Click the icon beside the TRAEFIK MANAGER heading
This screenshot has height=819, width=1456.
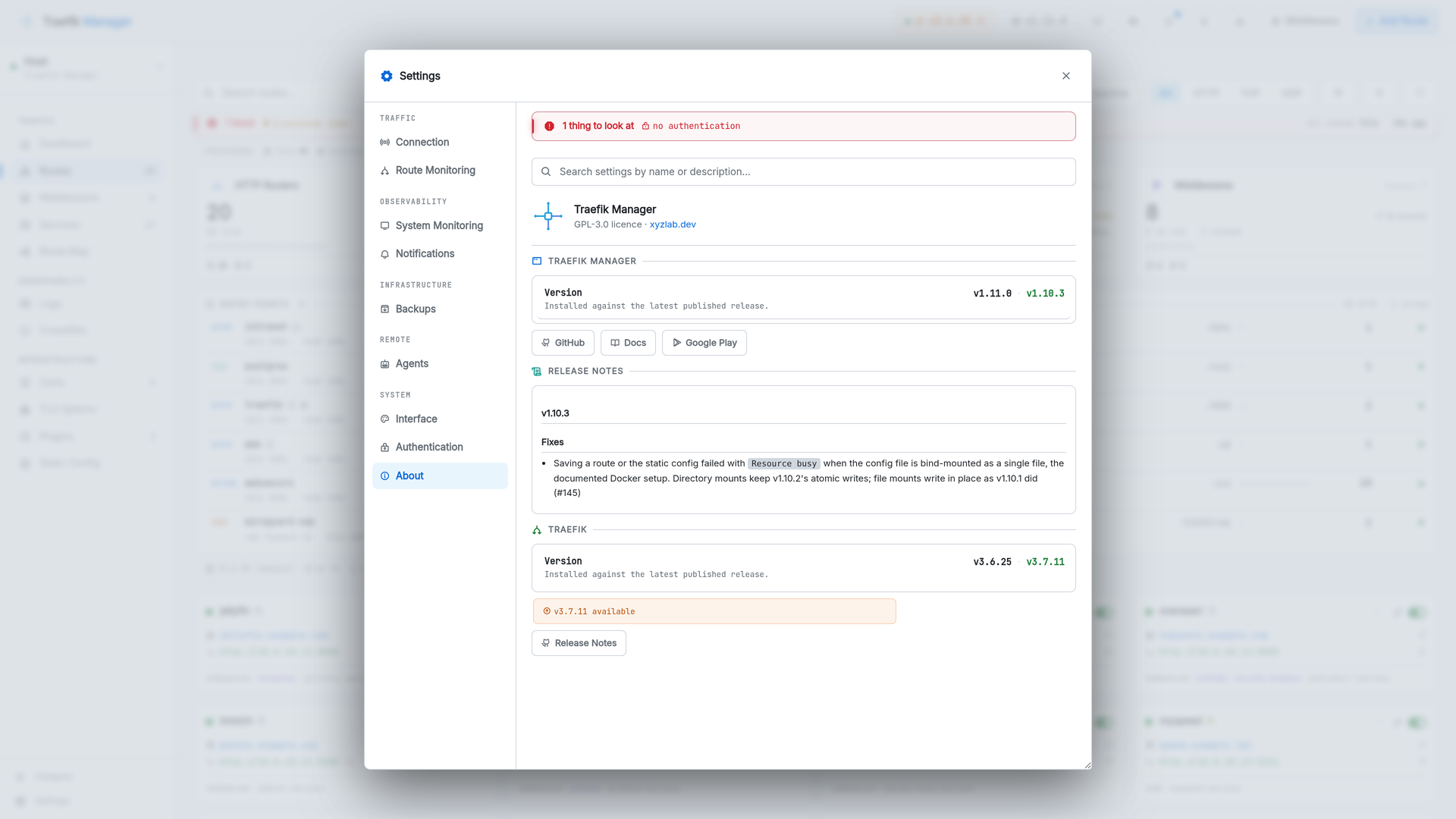537,261
